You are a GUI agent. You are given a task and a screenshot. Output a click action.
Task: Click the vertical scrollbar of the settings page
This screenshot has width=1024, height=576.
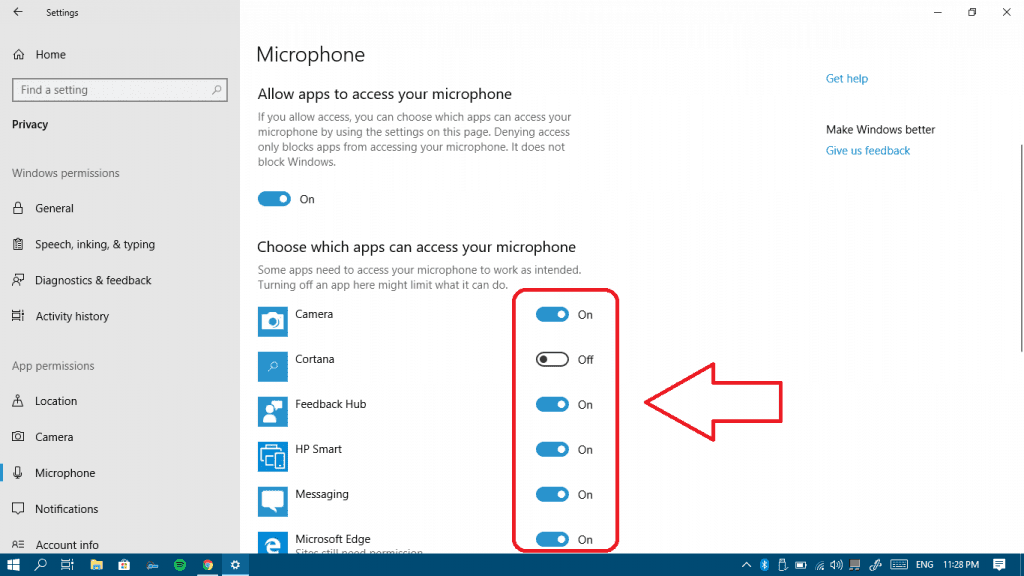click(x=1021, y=248)
